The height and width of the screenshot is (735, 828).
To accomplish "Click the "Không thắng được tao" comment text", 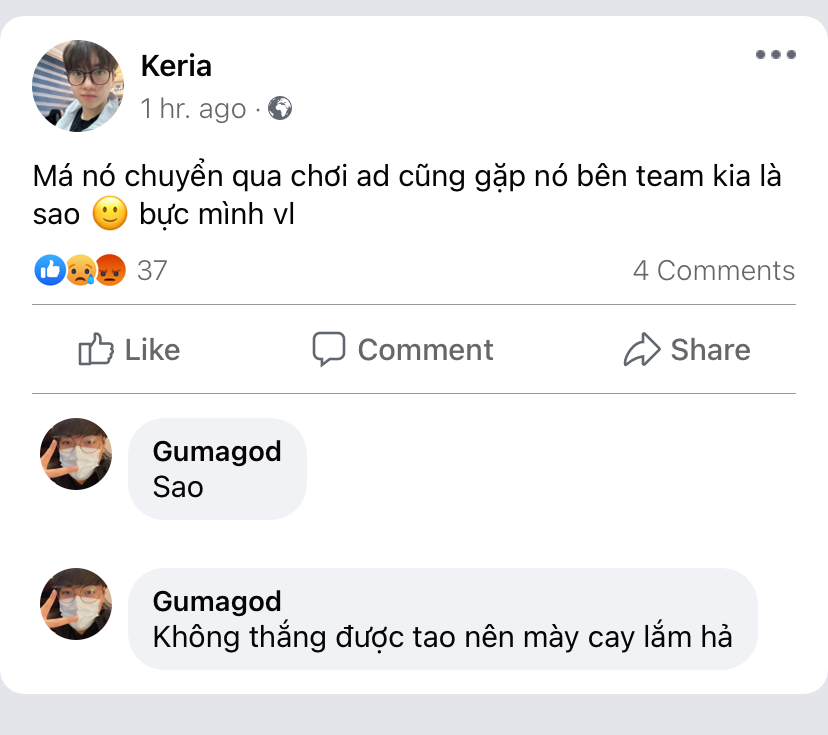I will (442, 636).
